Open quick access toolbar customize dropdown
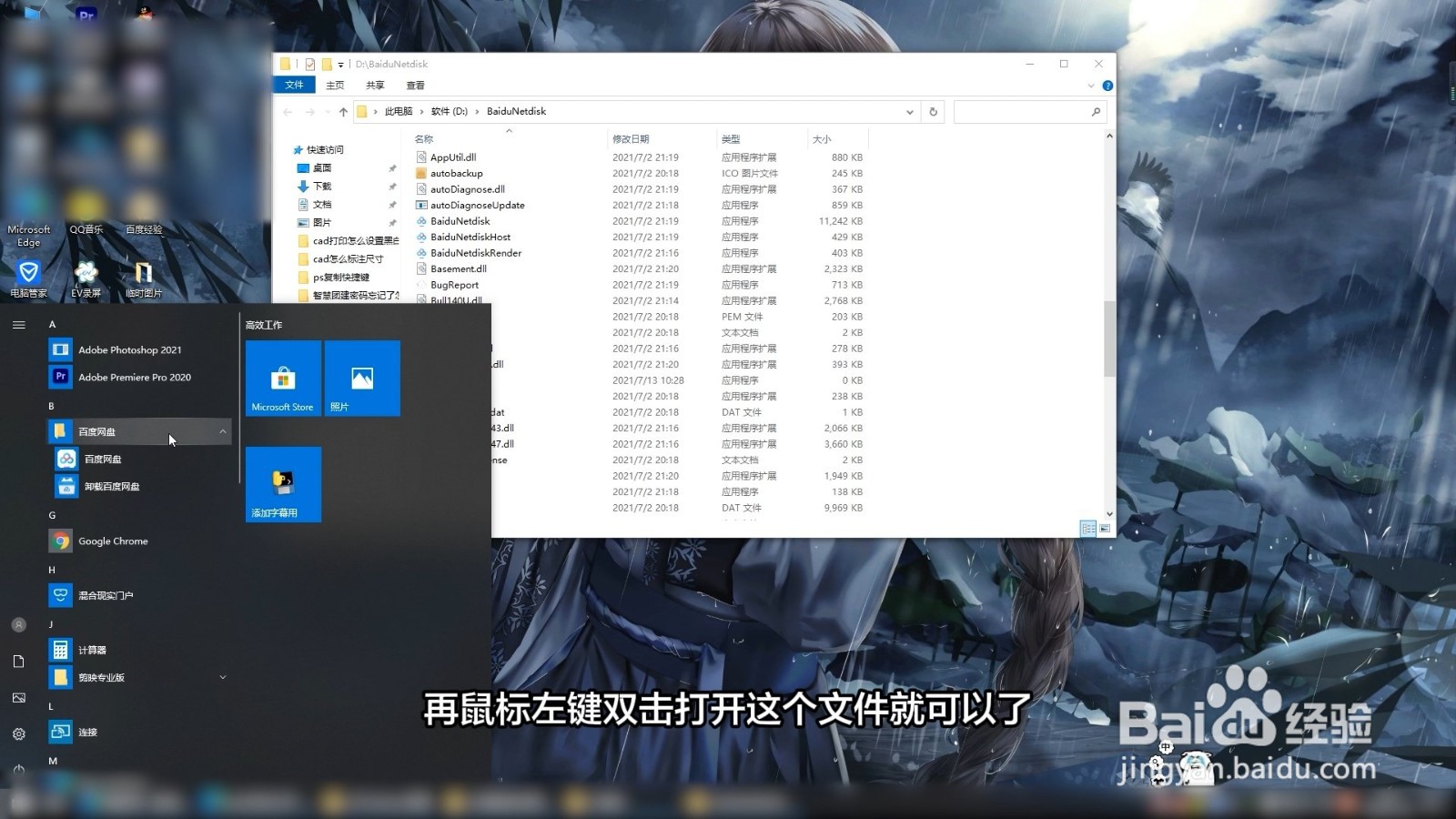 click(x=340, y=65)
